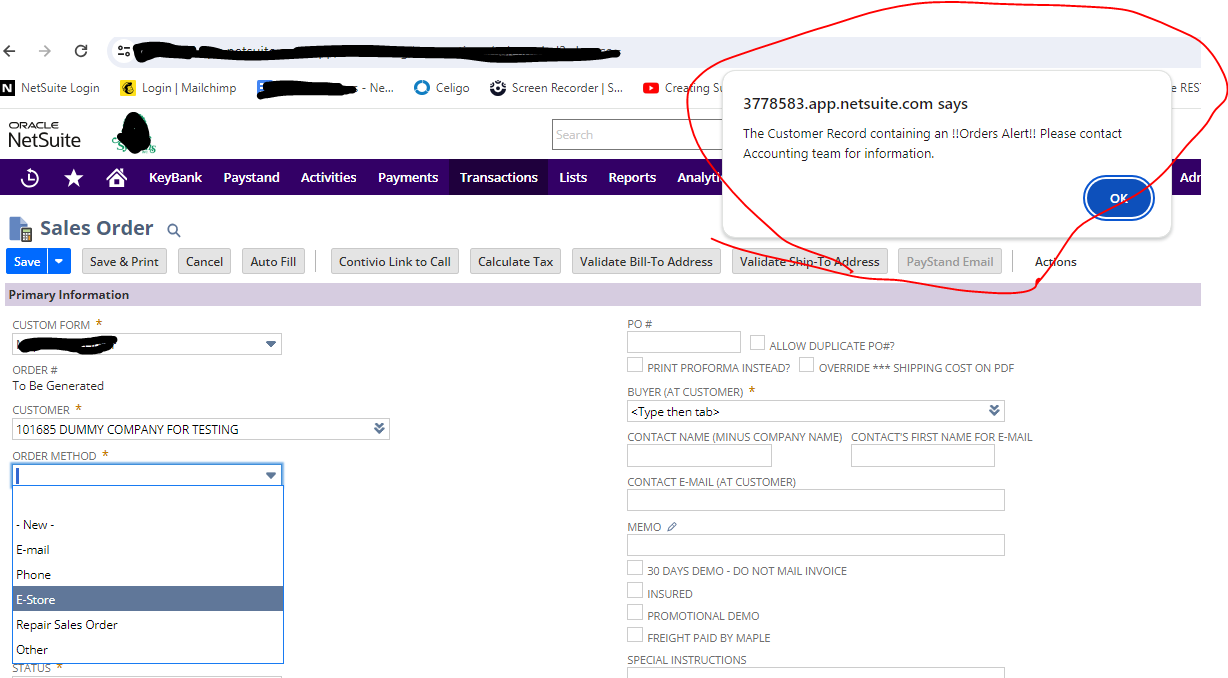
Task: Select E-Store order method
Action: pyautogui.click(x=148, y=599)
